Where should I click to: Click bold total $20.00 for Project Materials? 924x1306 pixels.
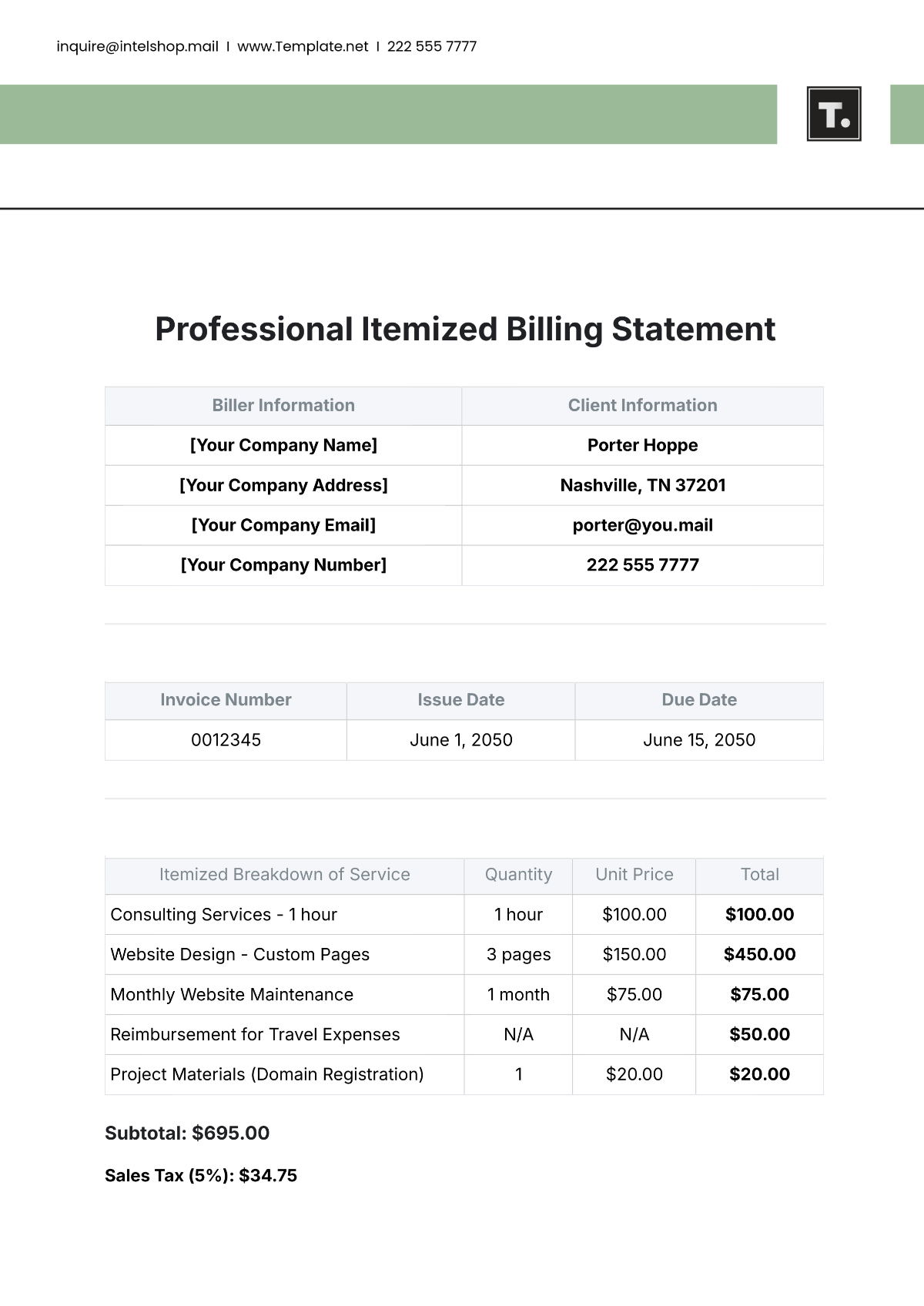point(760,1075)
